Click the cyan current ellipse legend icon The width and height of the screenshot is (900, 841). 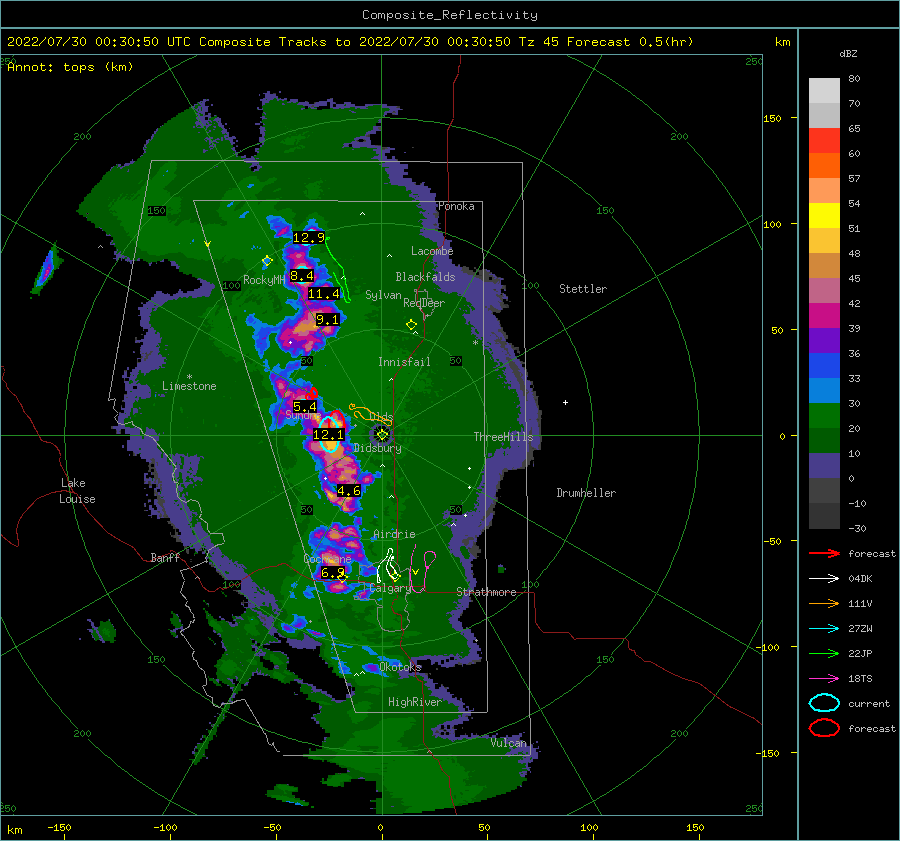coord(824,703)
